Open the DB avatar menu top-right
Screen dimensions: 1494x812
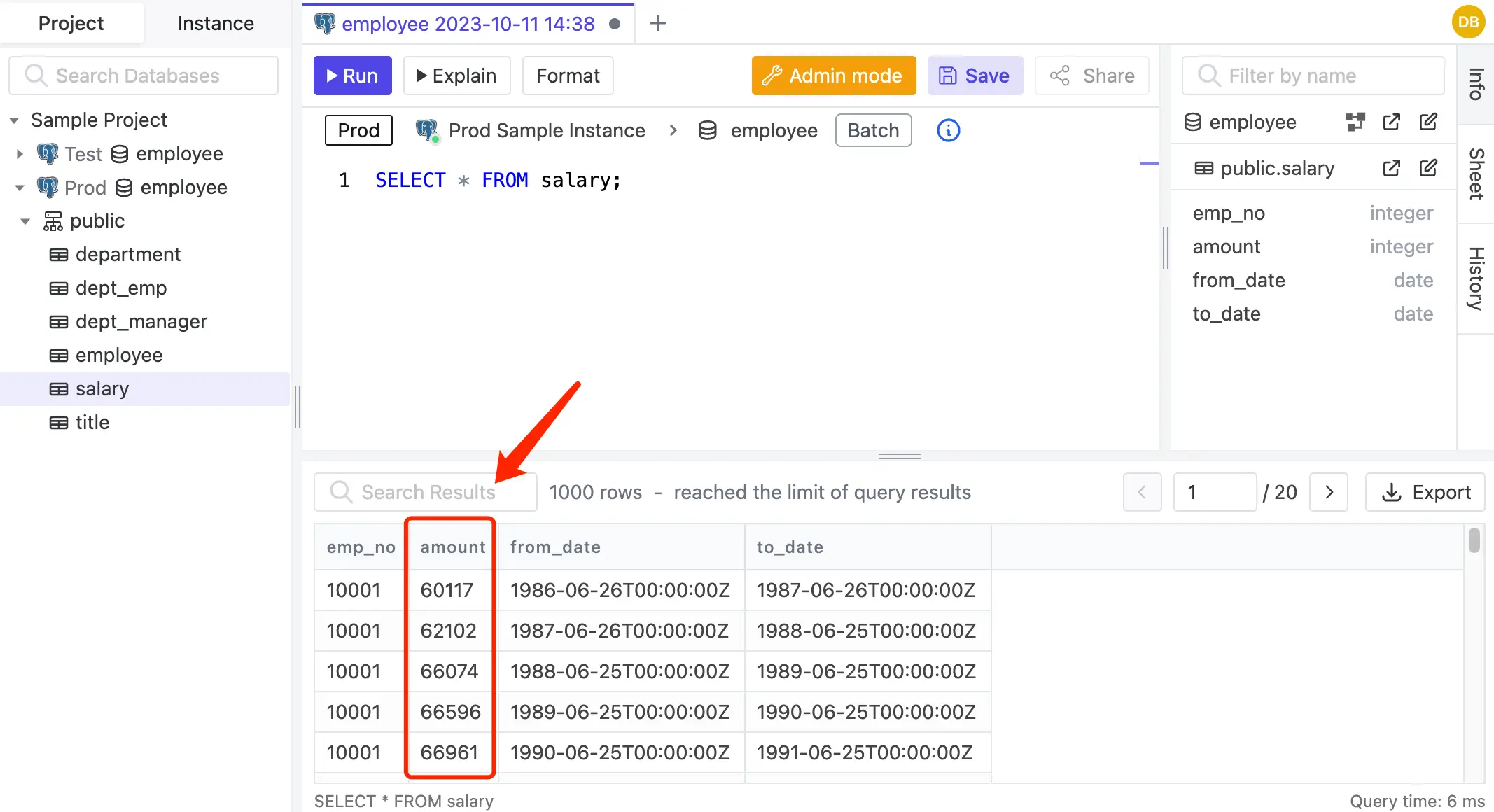[x=1468, y=22]
